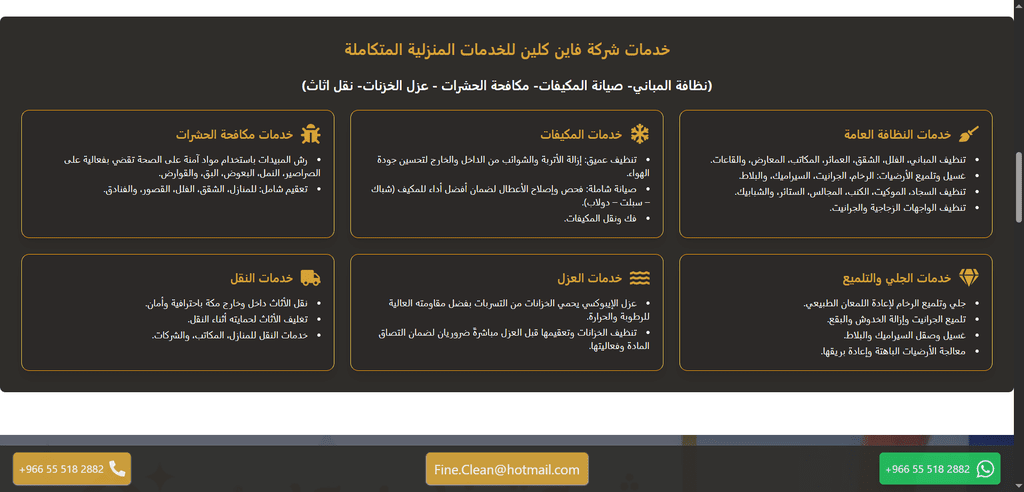Click the line تنظيف السجاد، الموكيت، الكنب
The height and width of the screenshot is (492, 1024).
point(850,192)
